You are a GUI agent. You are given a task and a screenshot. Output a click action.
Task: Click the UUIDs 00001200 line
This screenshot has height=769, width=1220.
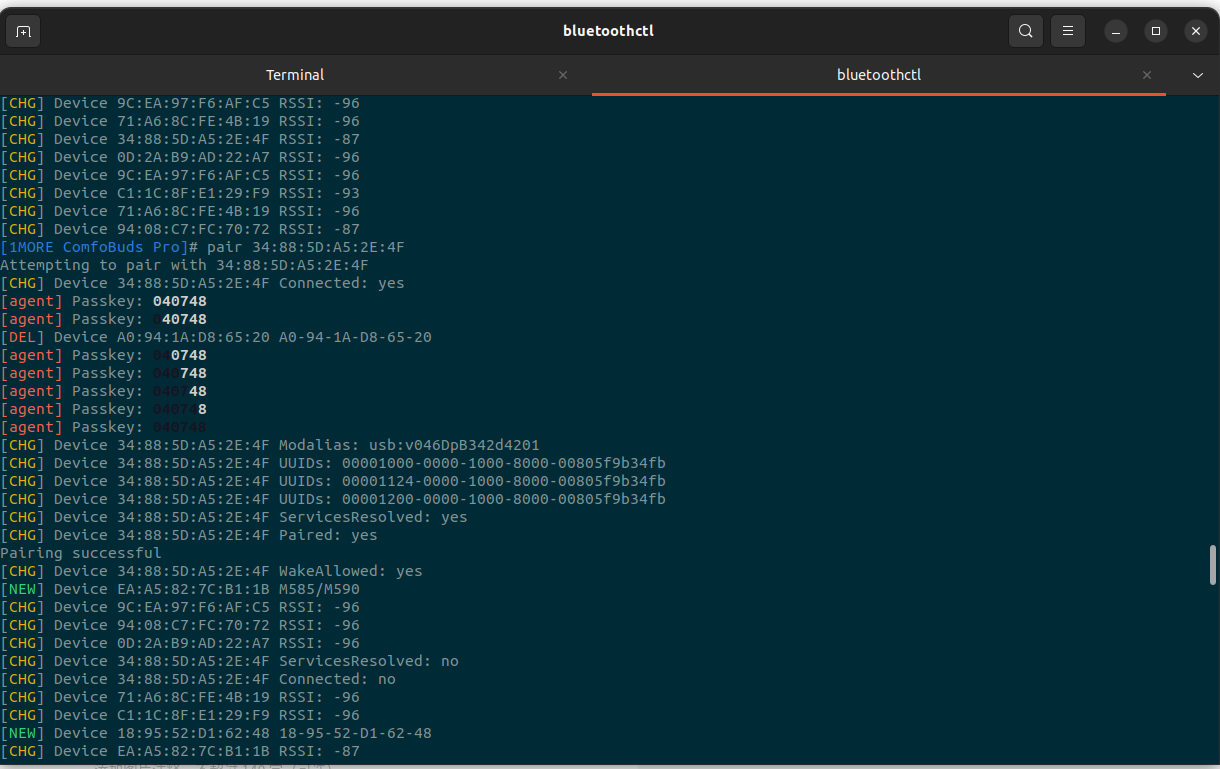click(333, 499)
